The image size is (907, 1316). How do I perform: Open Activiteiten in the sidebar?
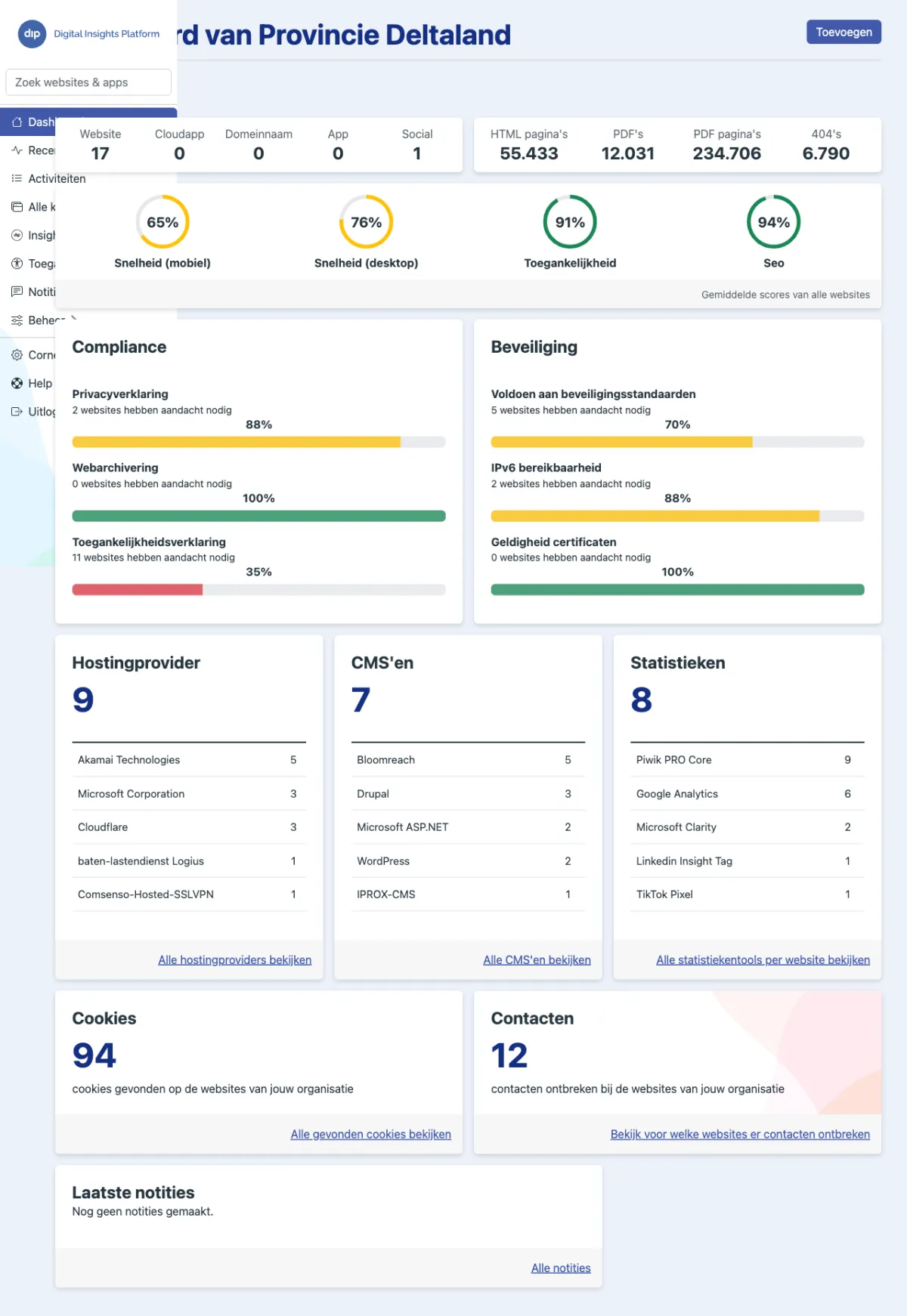[57, 179]
